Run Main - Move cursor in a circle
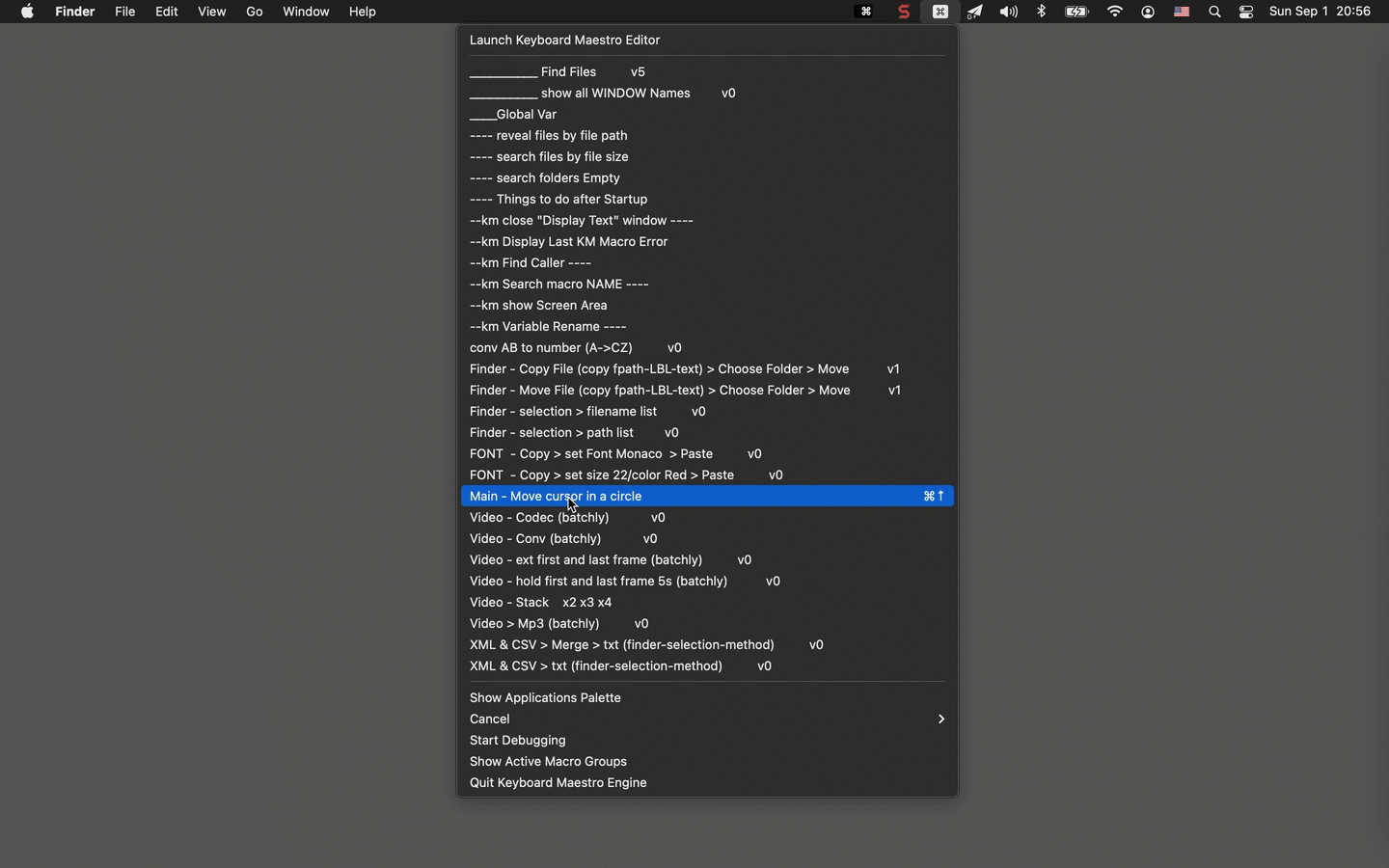Image resolution: width=1389 pixels, height=868 pixels. coord(707,497)
